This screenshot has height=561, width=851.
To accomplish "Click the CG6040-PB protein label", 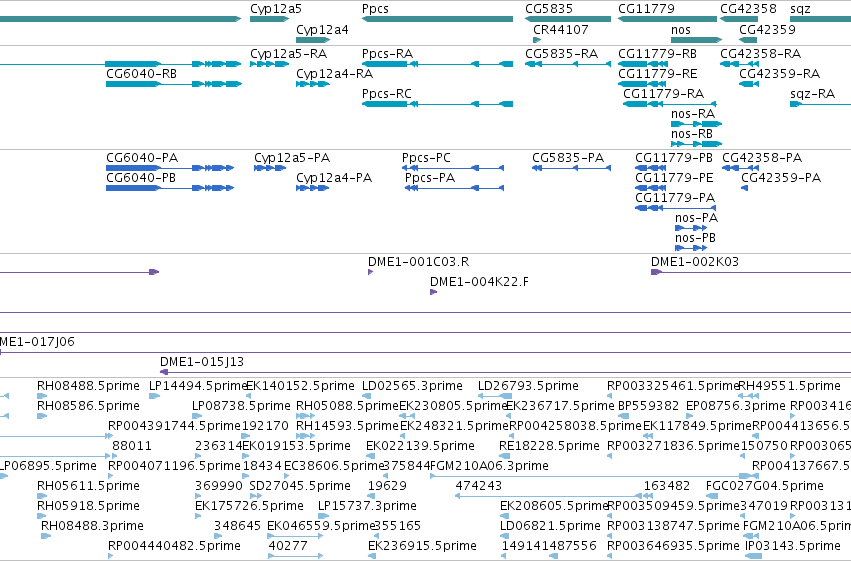I will pos(141,178).
